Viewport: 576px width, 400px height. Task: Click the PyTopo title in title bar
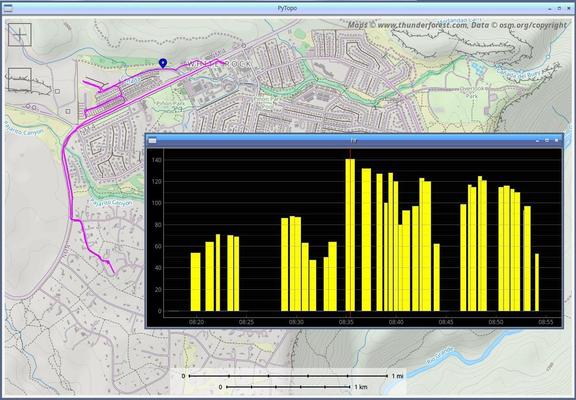tap(288, 8)
